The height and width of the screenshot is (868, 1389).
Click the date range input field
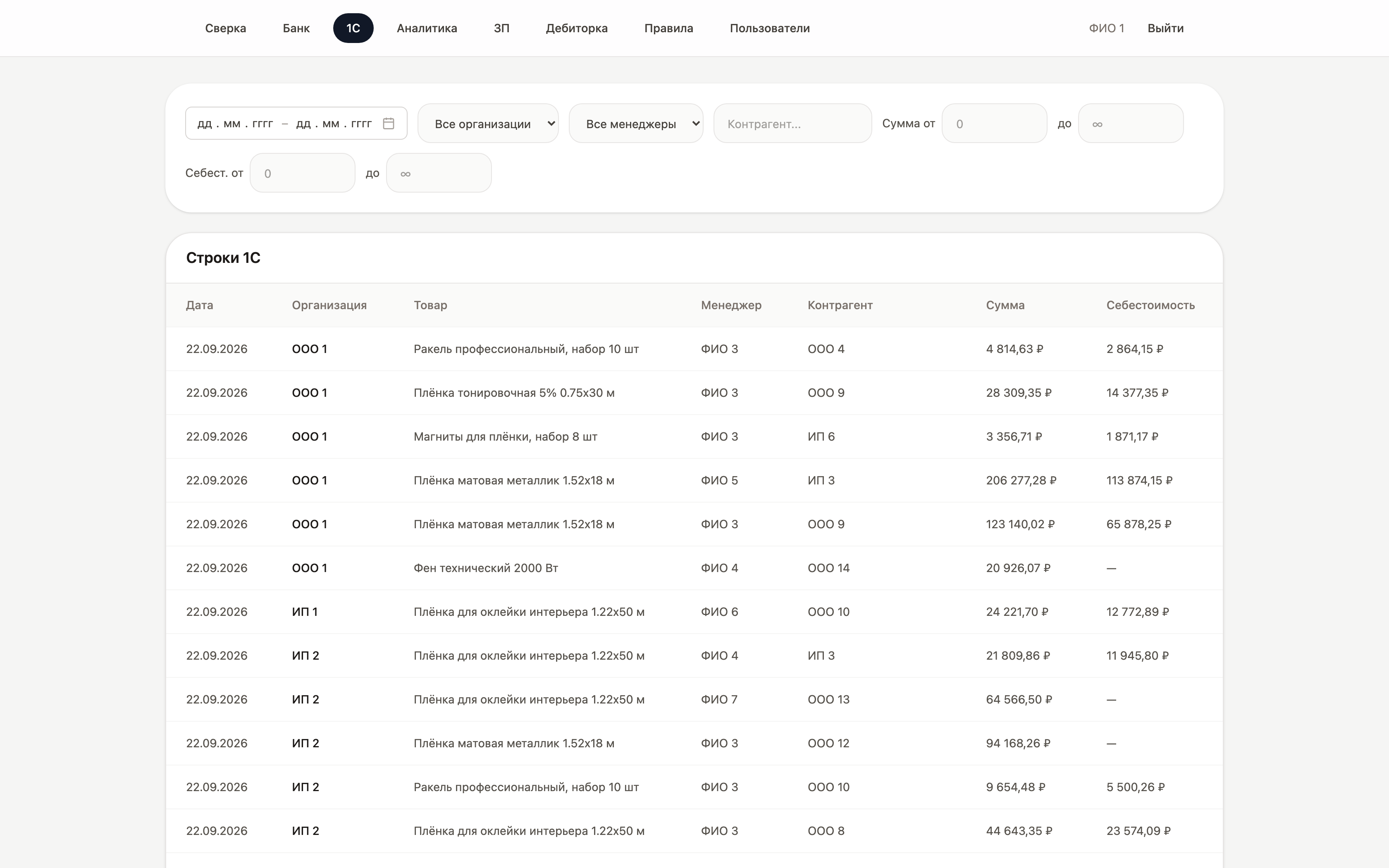(296, 124)
